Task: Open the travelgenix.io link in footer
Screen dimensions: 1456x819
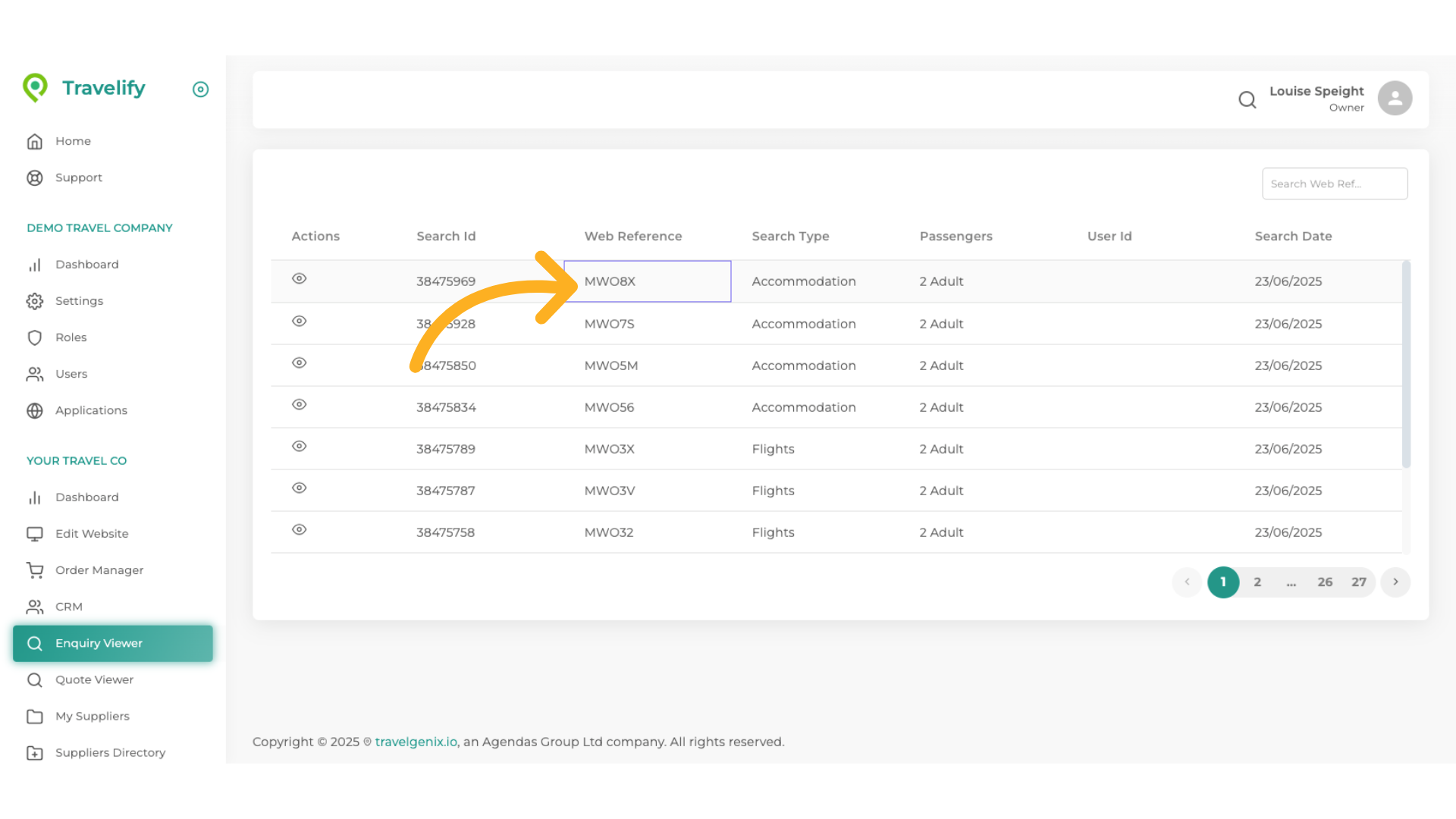Action: point(416,742)
